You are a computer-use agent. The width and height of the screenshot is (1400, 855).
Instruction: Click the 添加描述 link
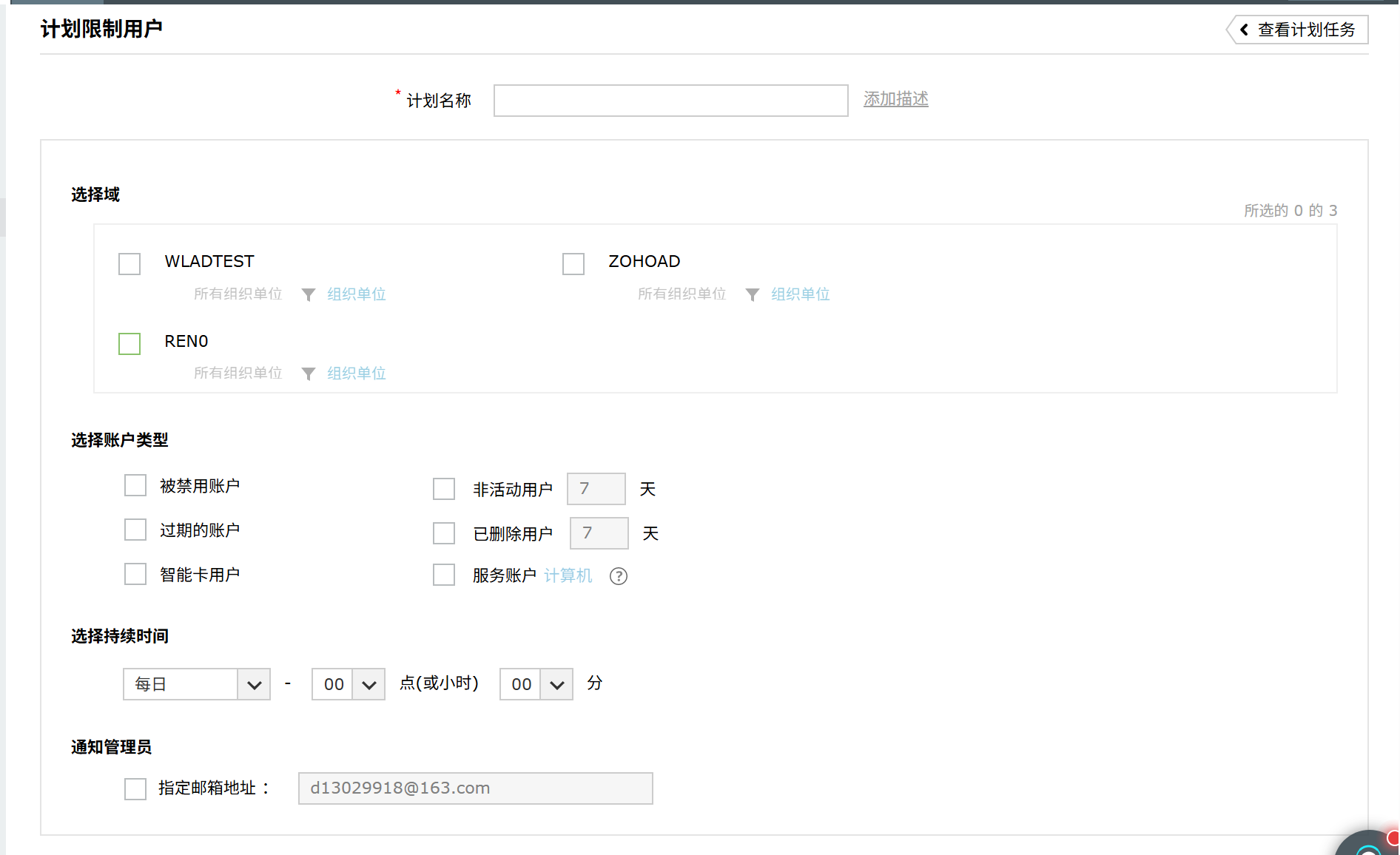tap(895, 99)
